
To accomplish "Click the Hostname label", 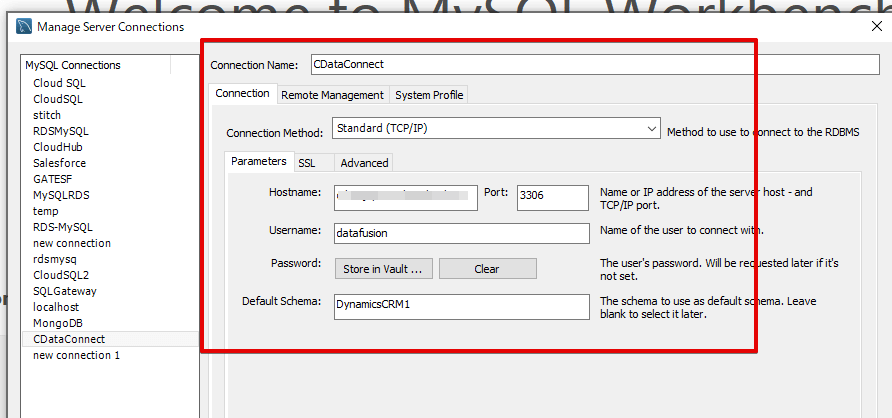I will tap(295, 192).
